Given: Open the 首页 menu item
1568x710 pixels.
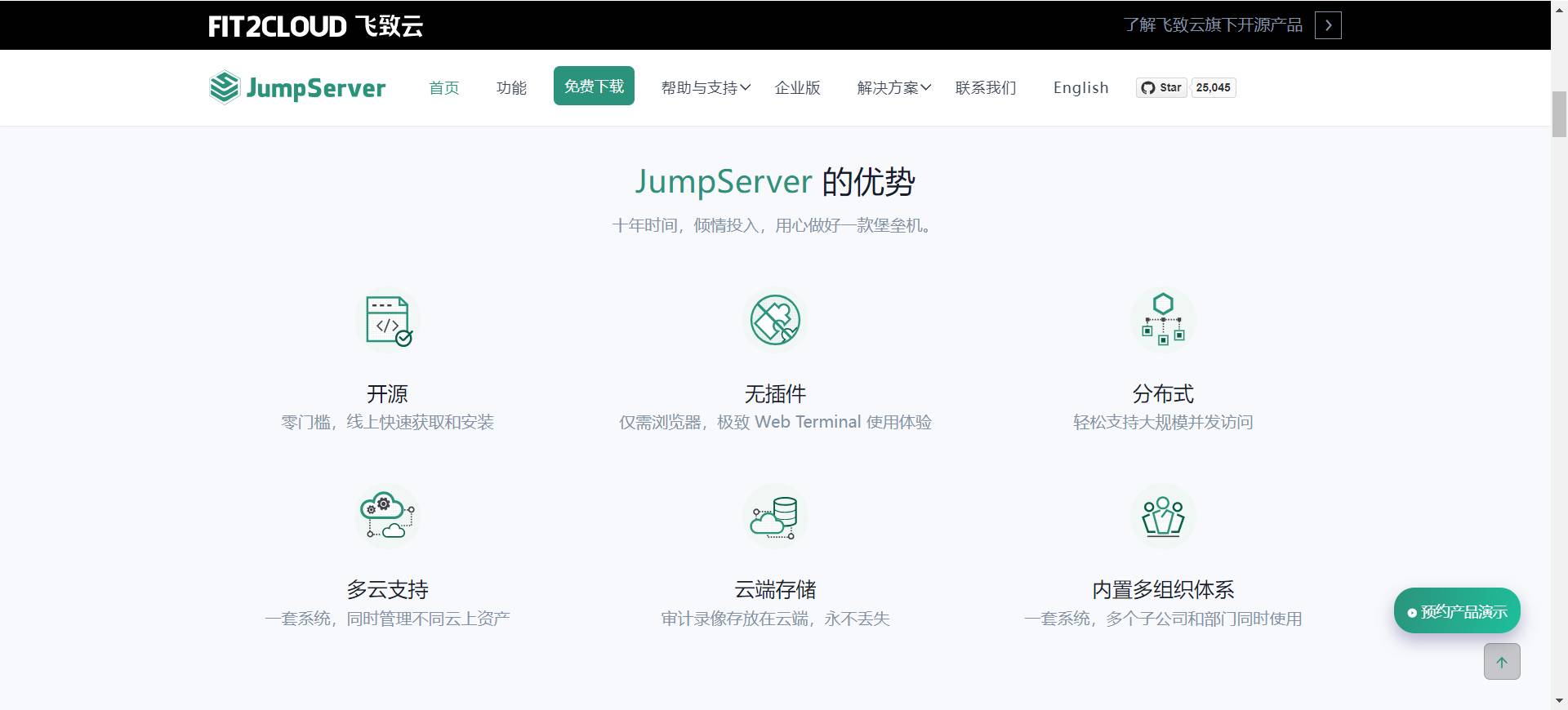Looking at the screenshot, I should pyautogui.click(x=444, y=87).
